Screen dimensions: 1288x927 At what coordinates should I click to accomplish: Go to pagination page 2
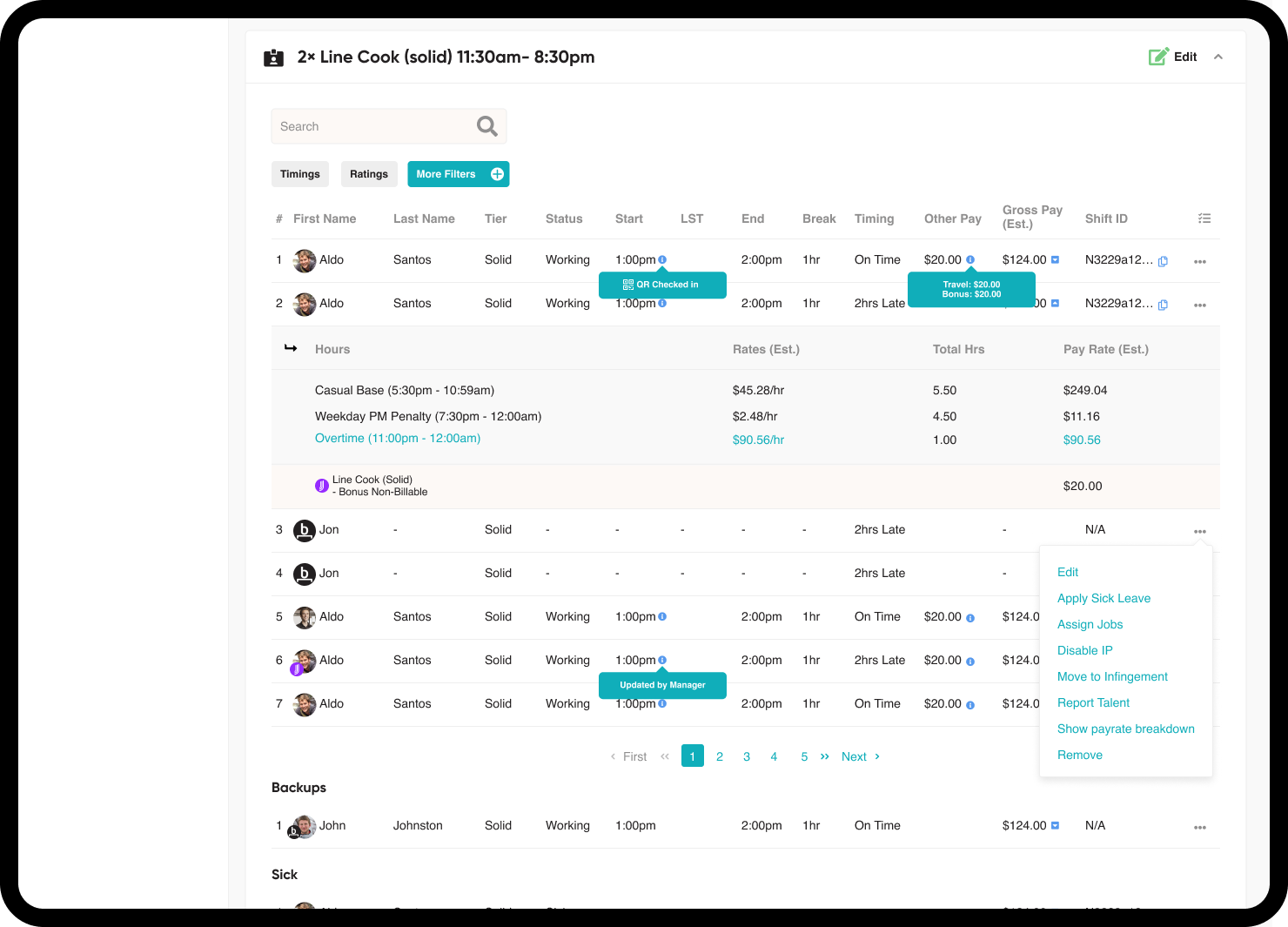720,756
